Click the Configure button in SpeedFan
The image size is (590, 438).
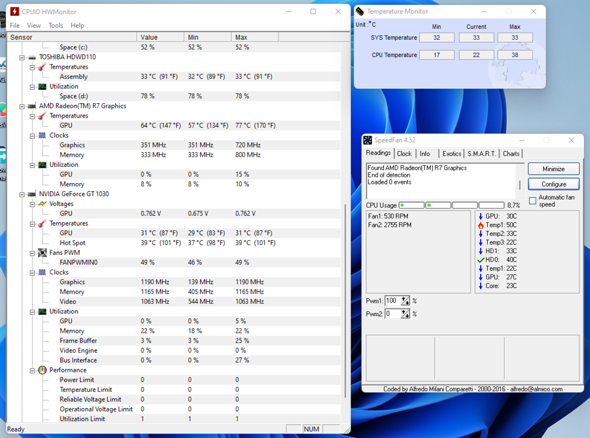pos(554,184)
